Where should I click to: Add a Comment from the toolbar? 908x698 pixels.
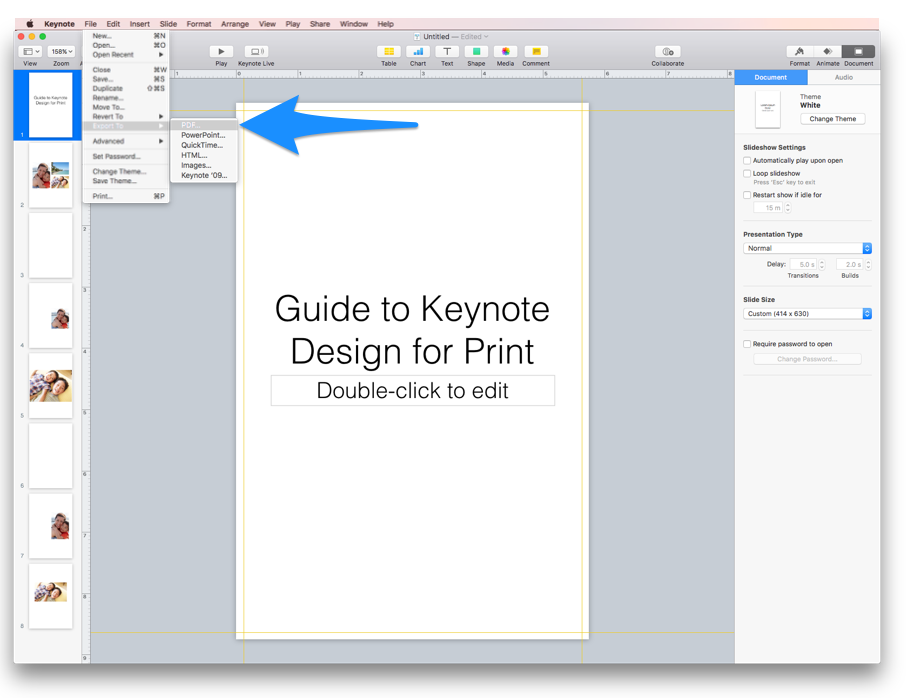point(536,52)
